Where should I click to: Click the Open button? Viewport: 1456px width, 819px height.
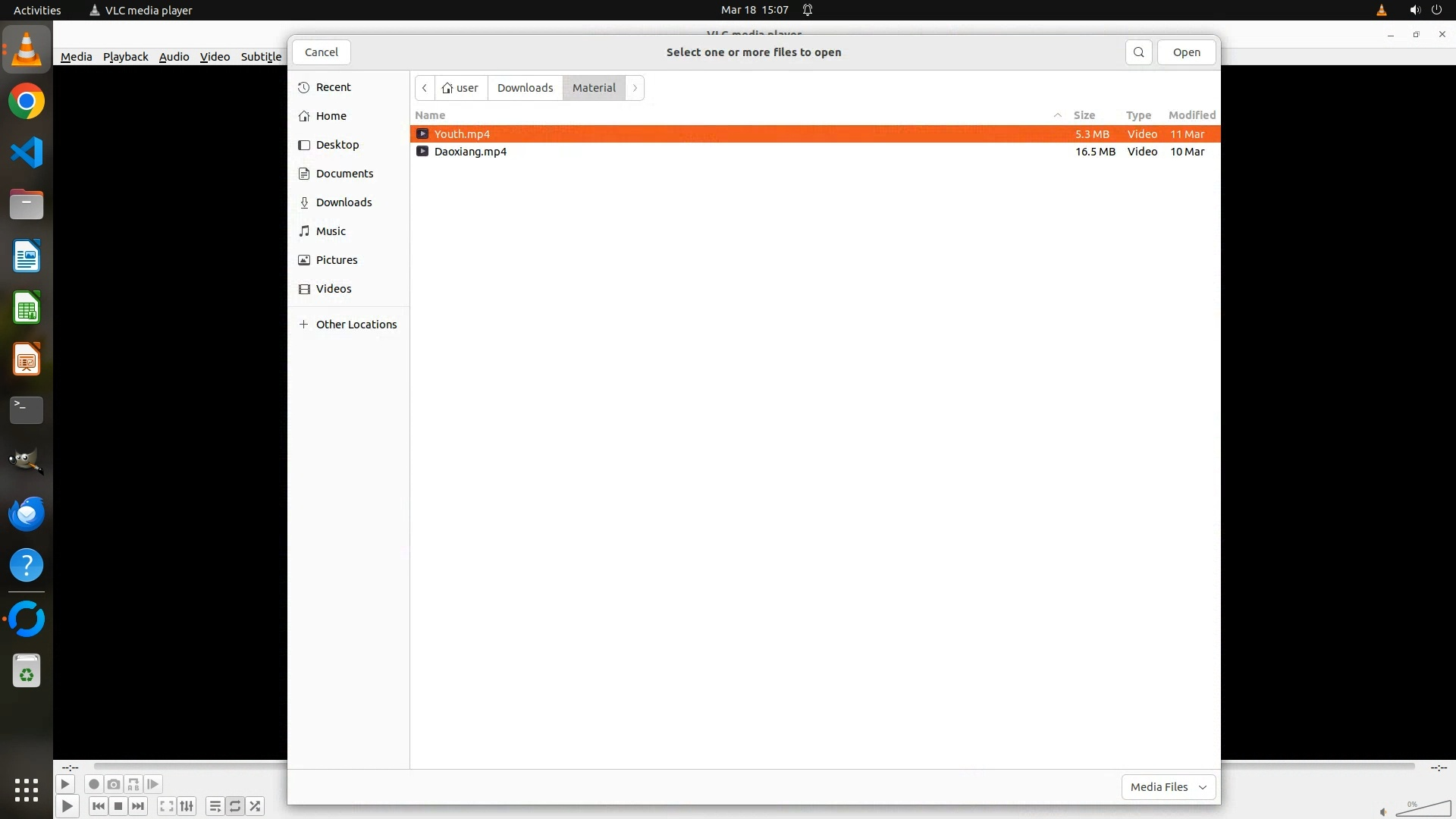(x=1186, y=52)
